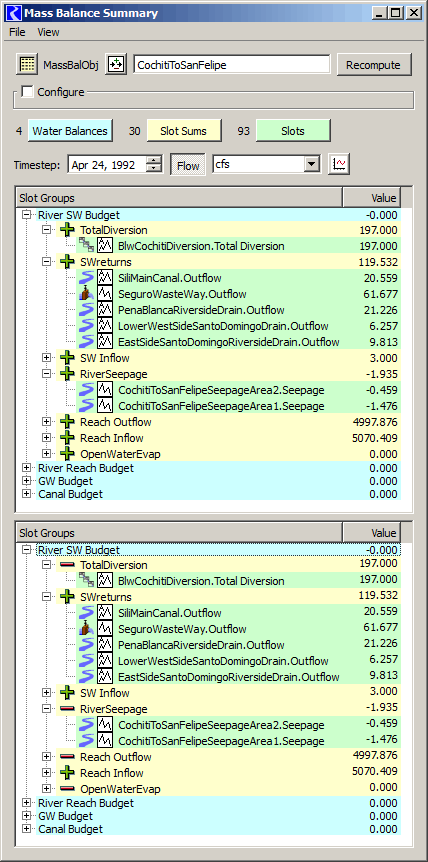Click the Recompute button

tap(374, 65)
